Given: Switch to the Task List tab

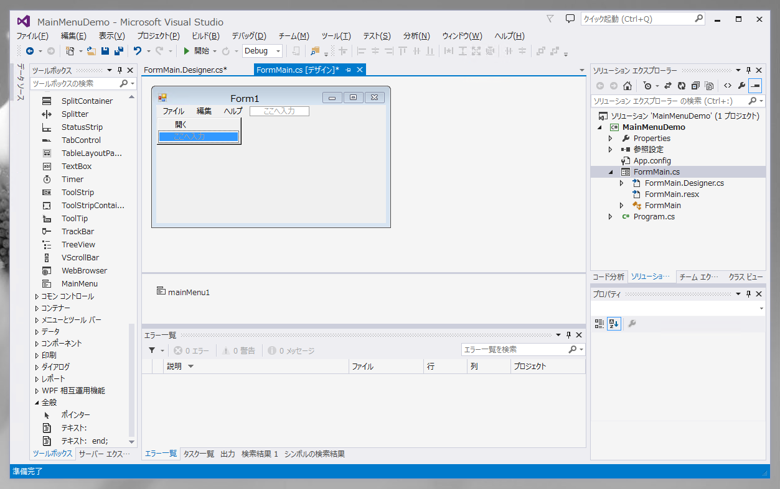Looking at the screenshot, I should tap(198, 454).
